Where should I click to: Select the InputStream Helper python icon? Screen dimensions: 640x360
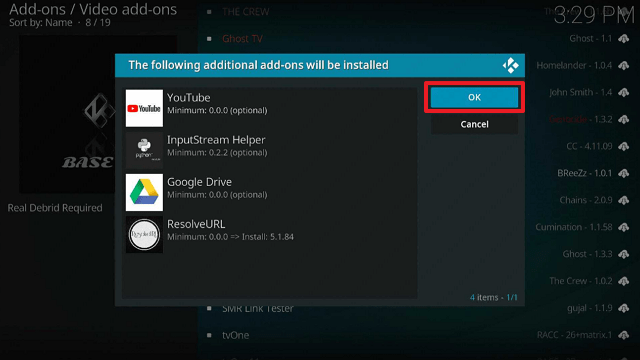coord(144,150)
